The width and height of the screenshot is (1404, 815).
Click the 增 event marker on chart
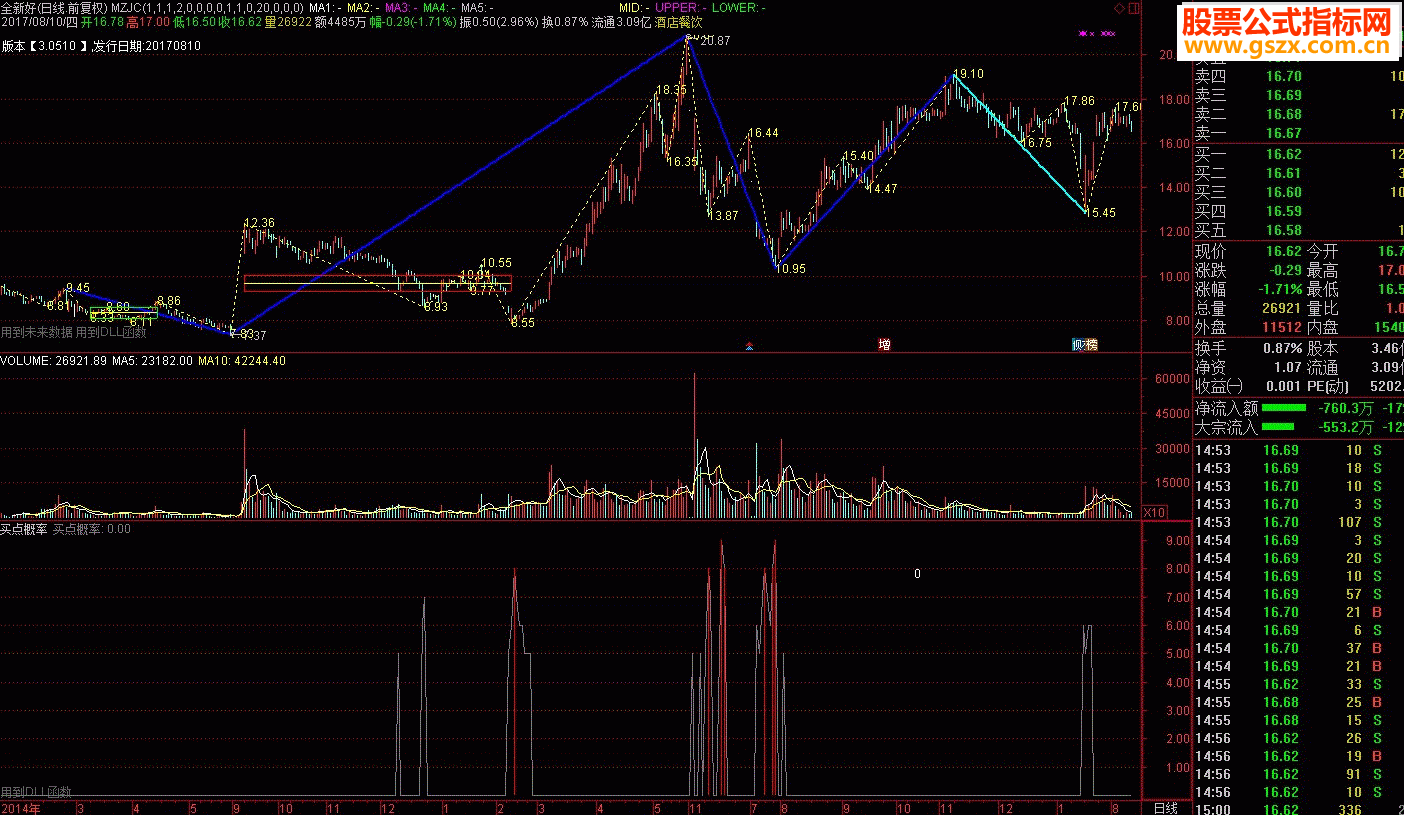pyautogui.click(x=884, y=345)
